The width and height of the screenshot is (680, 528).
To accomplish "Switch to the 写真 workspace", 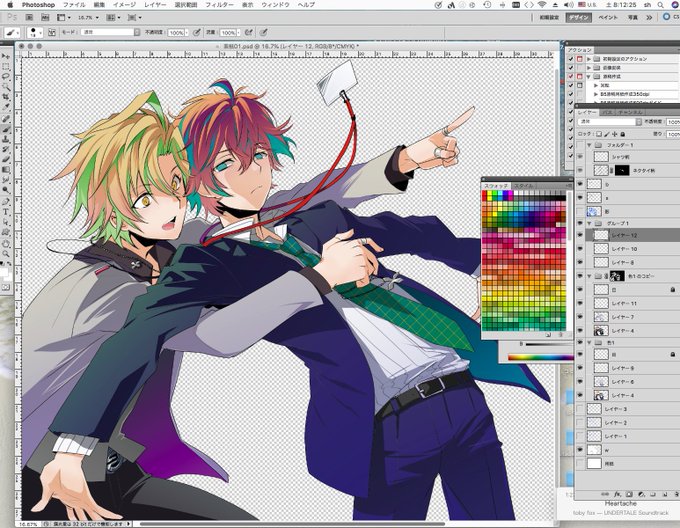I will click(633, 18).
